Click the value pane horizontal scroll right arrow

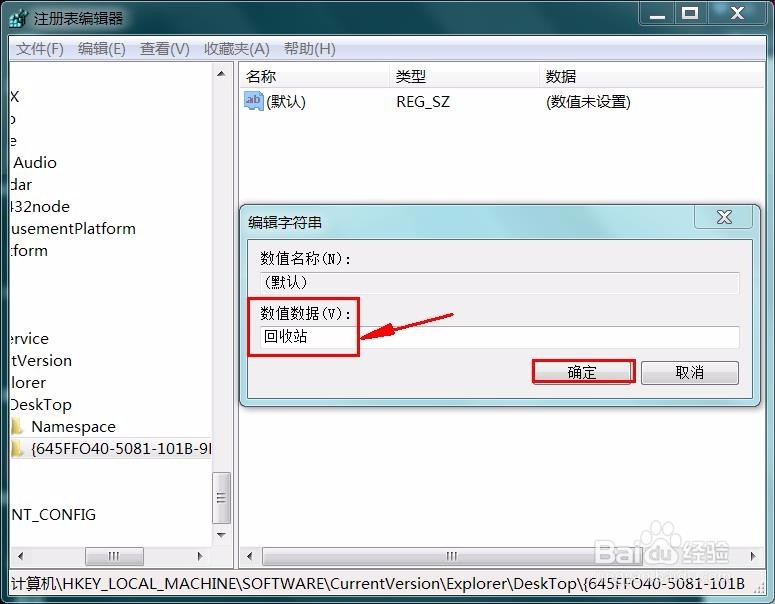tap(753, 556)
